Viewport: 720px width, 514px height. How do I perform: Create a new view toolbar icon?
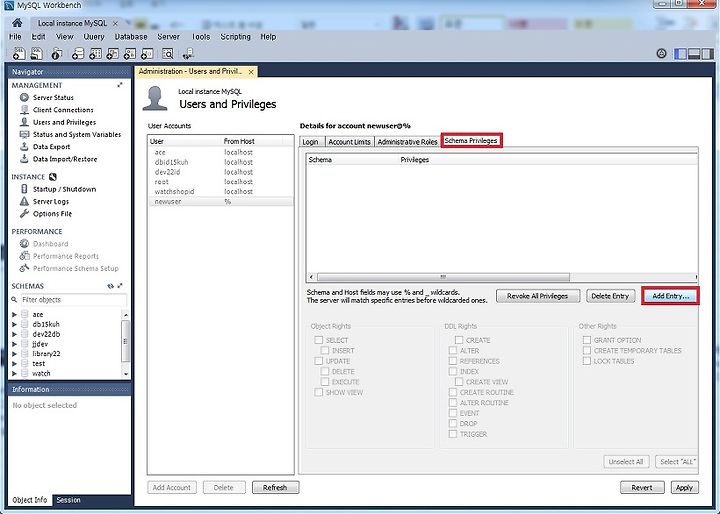[112, 54]
